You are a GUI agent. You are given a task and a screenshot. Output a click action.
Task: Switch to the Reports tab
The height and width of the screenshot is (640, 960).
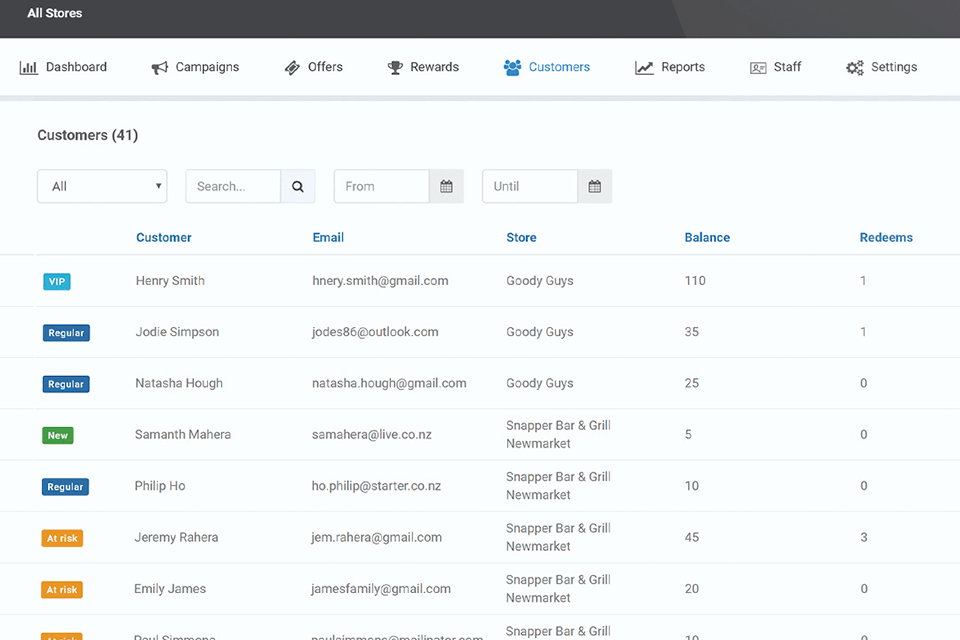click(682, 67)
